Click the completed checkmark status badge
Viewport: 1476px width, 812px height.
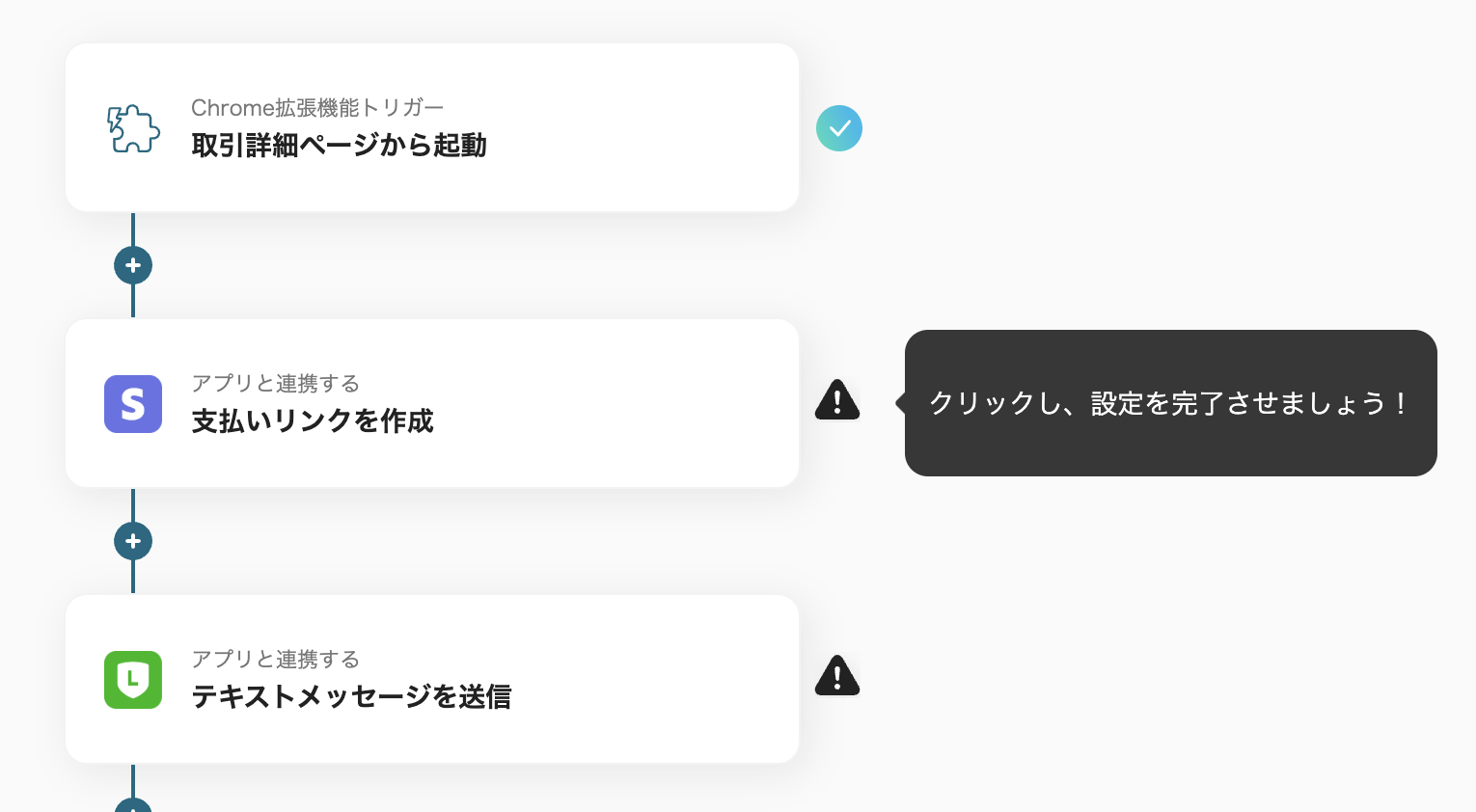[839, 128]
